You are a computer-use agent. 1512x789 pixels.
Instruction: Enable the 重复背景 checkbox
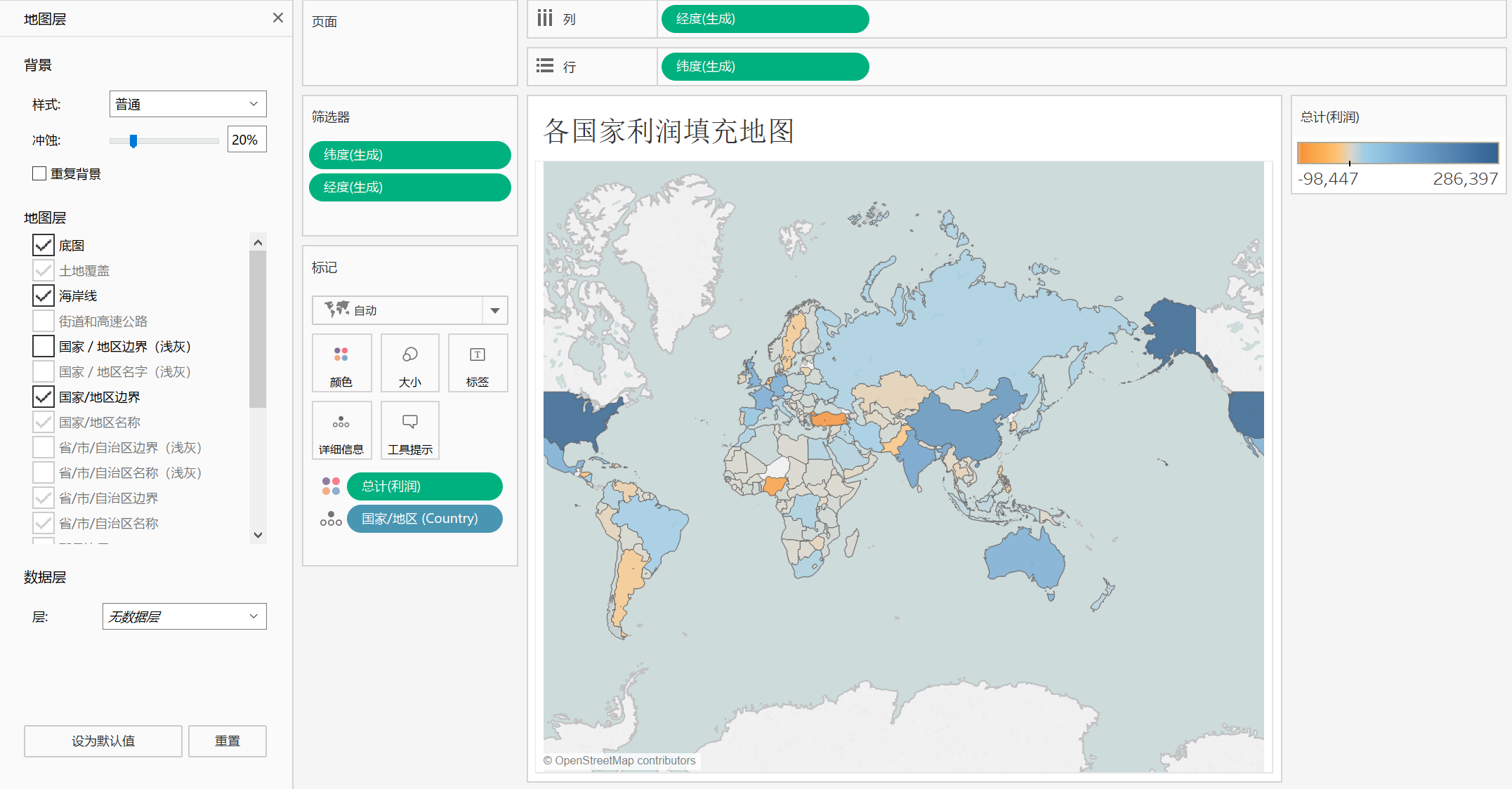pos(39,173)
